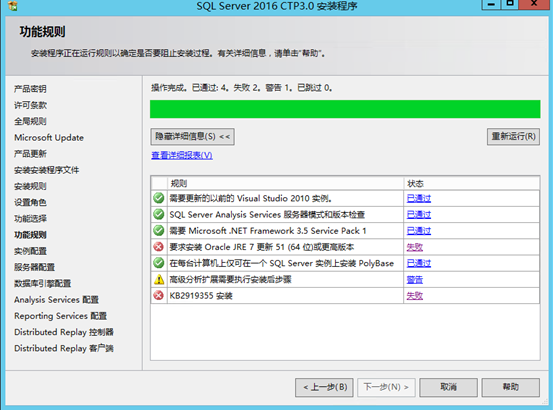Select the bold 功能规则 step in sidebar
The image size is (553, 415).
click(30, 235)
